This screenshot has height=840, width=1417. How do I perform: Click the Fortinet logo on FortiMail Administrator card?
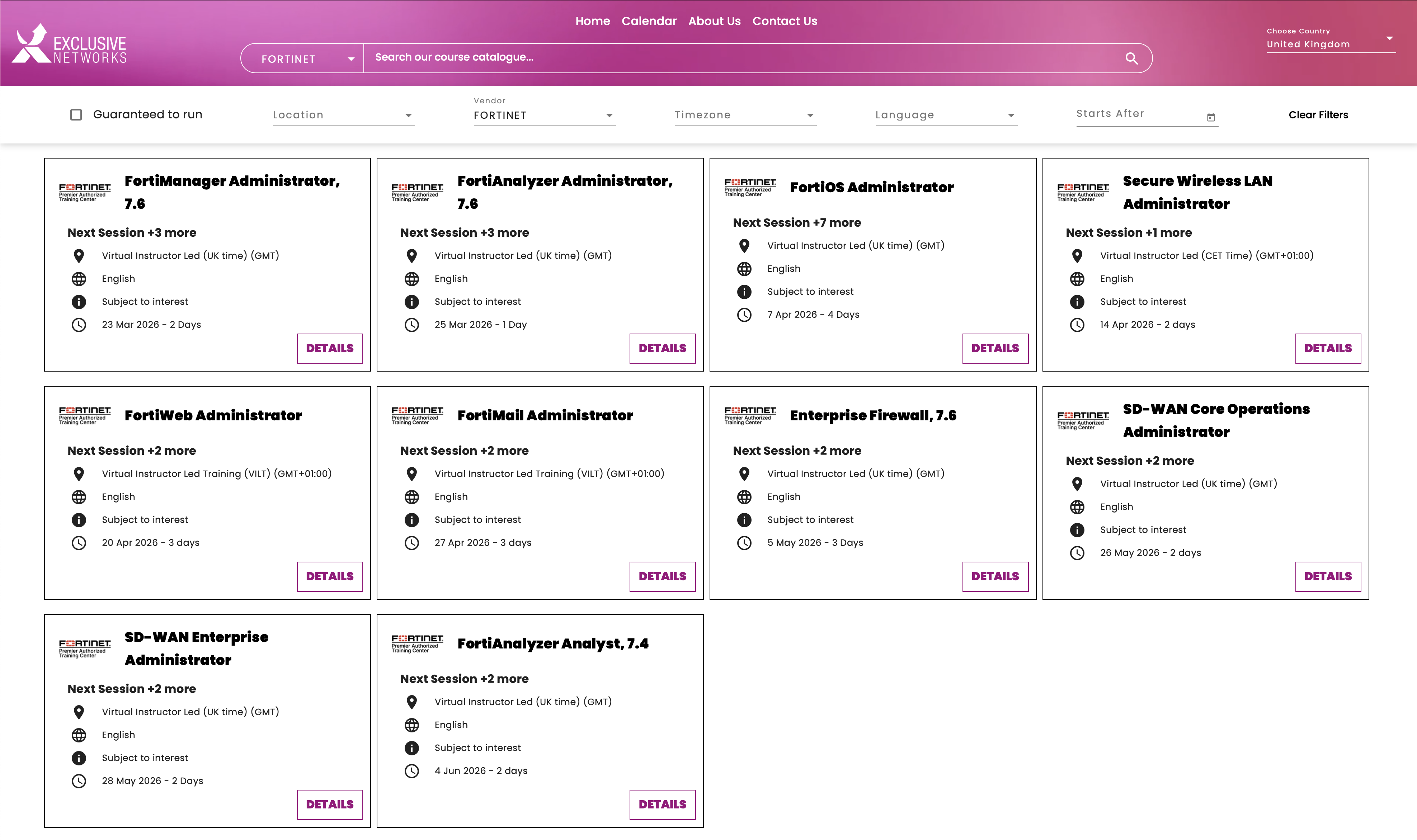pos(417,415)
